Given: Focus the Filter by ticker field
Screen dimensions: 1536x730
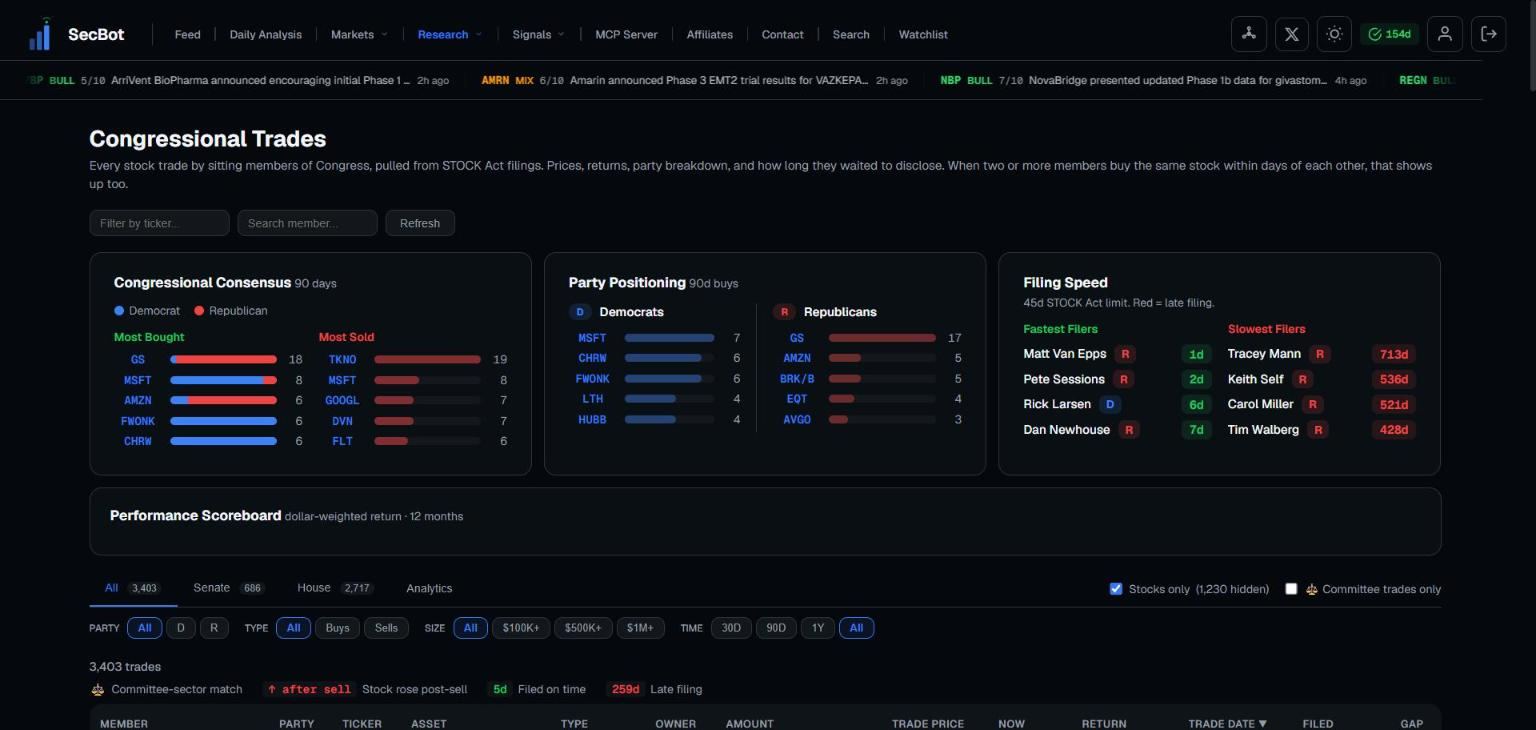Looking at the screenshot, I should point(159,223).
